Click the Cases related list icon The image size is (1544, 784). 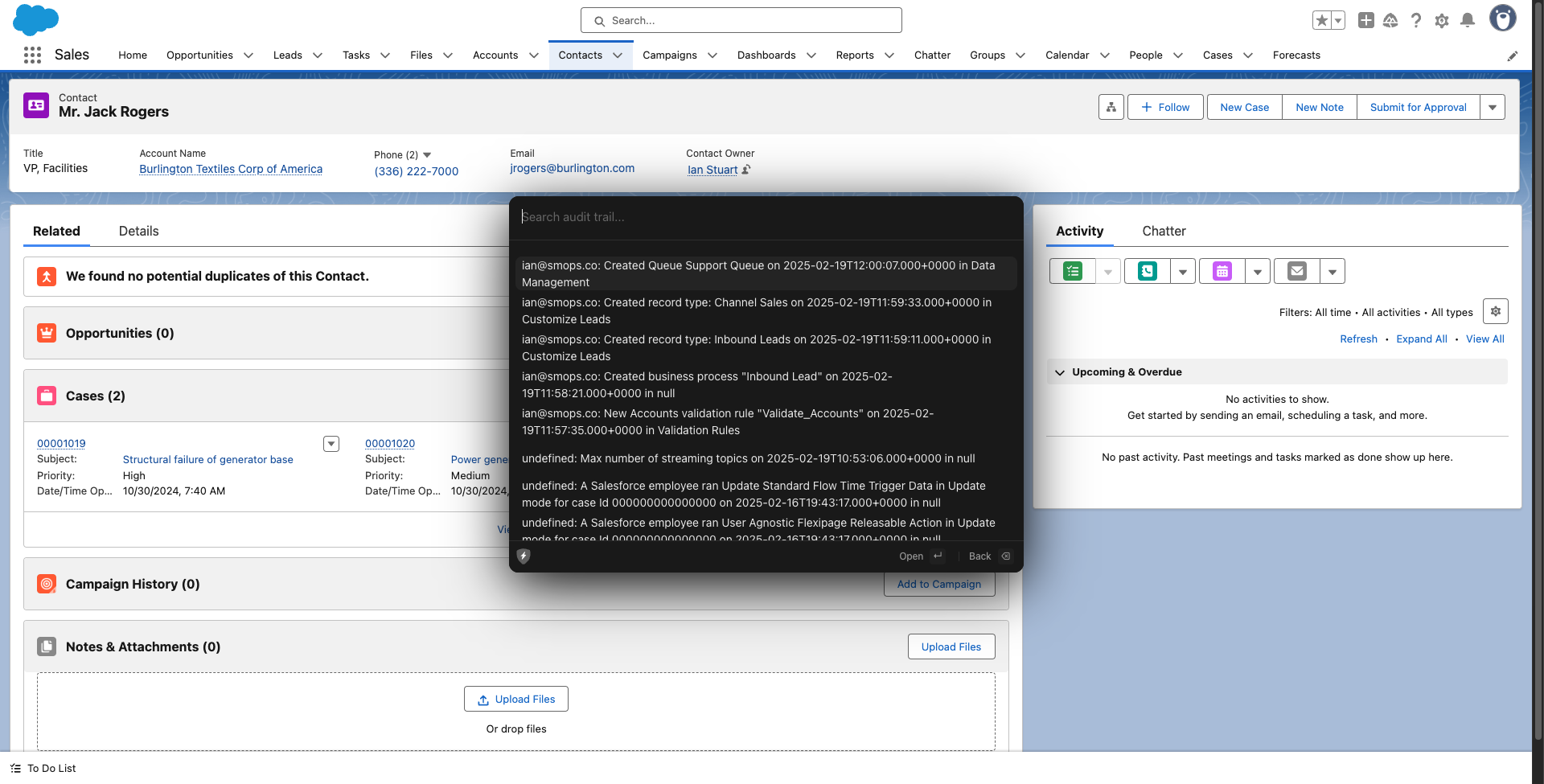pyautogui.click(x=47, y=396)
